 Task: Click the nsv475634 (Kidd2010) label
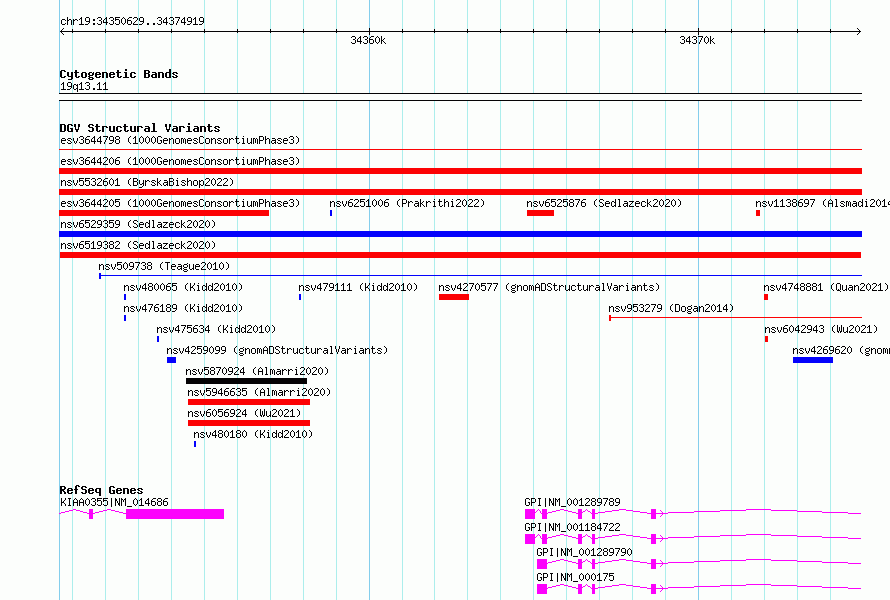216,329
